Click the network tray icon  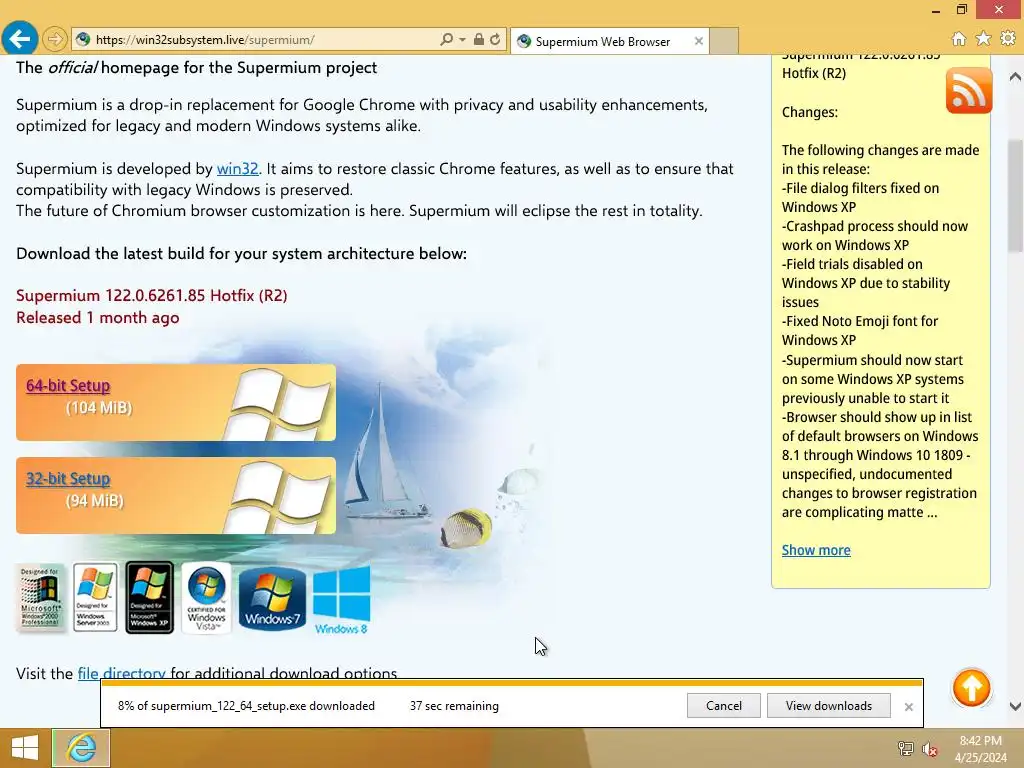coord(905,748)
